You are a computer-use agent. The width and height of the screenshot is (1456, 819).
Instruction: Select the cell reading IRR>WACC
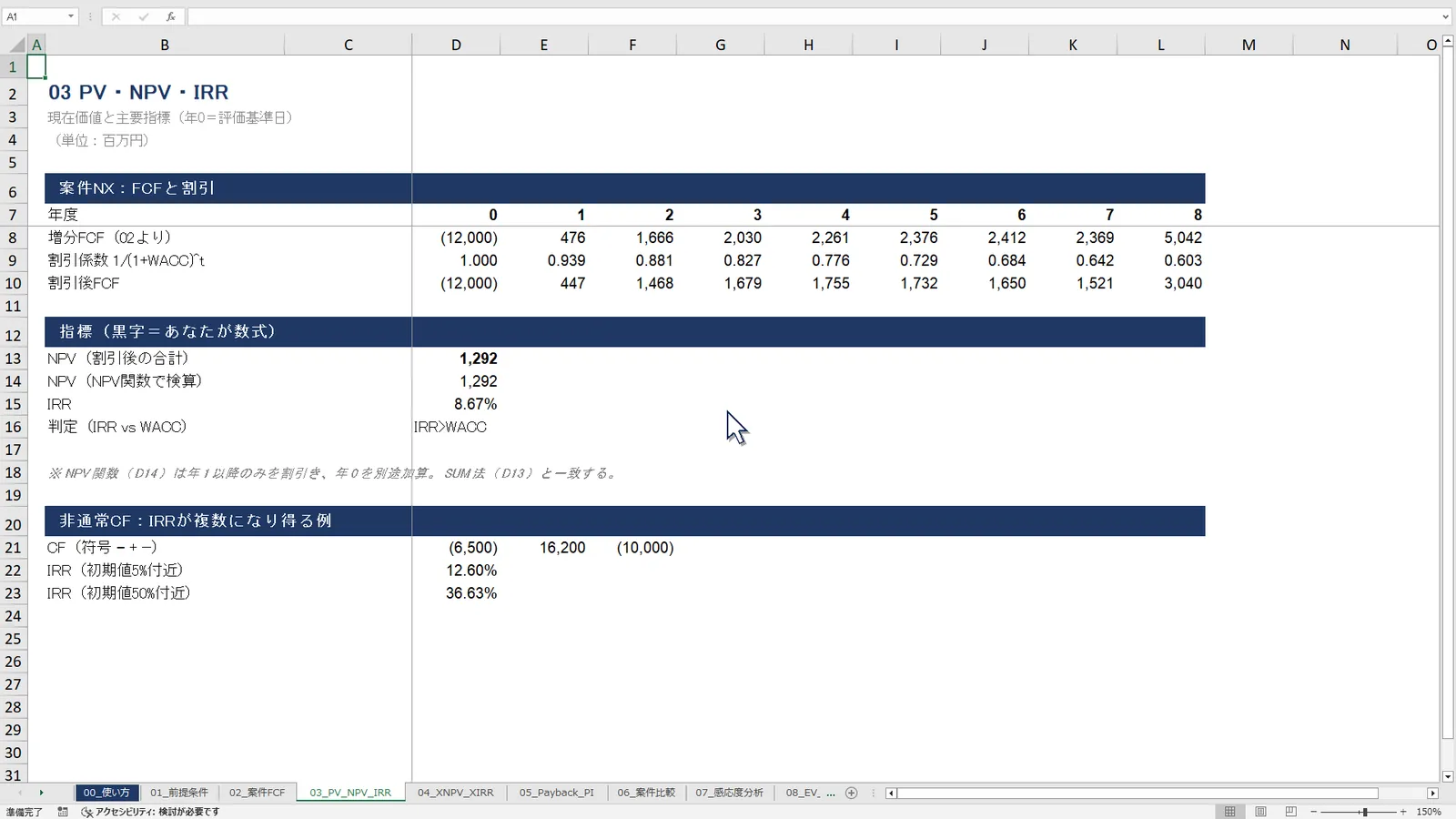coord(456,427)
